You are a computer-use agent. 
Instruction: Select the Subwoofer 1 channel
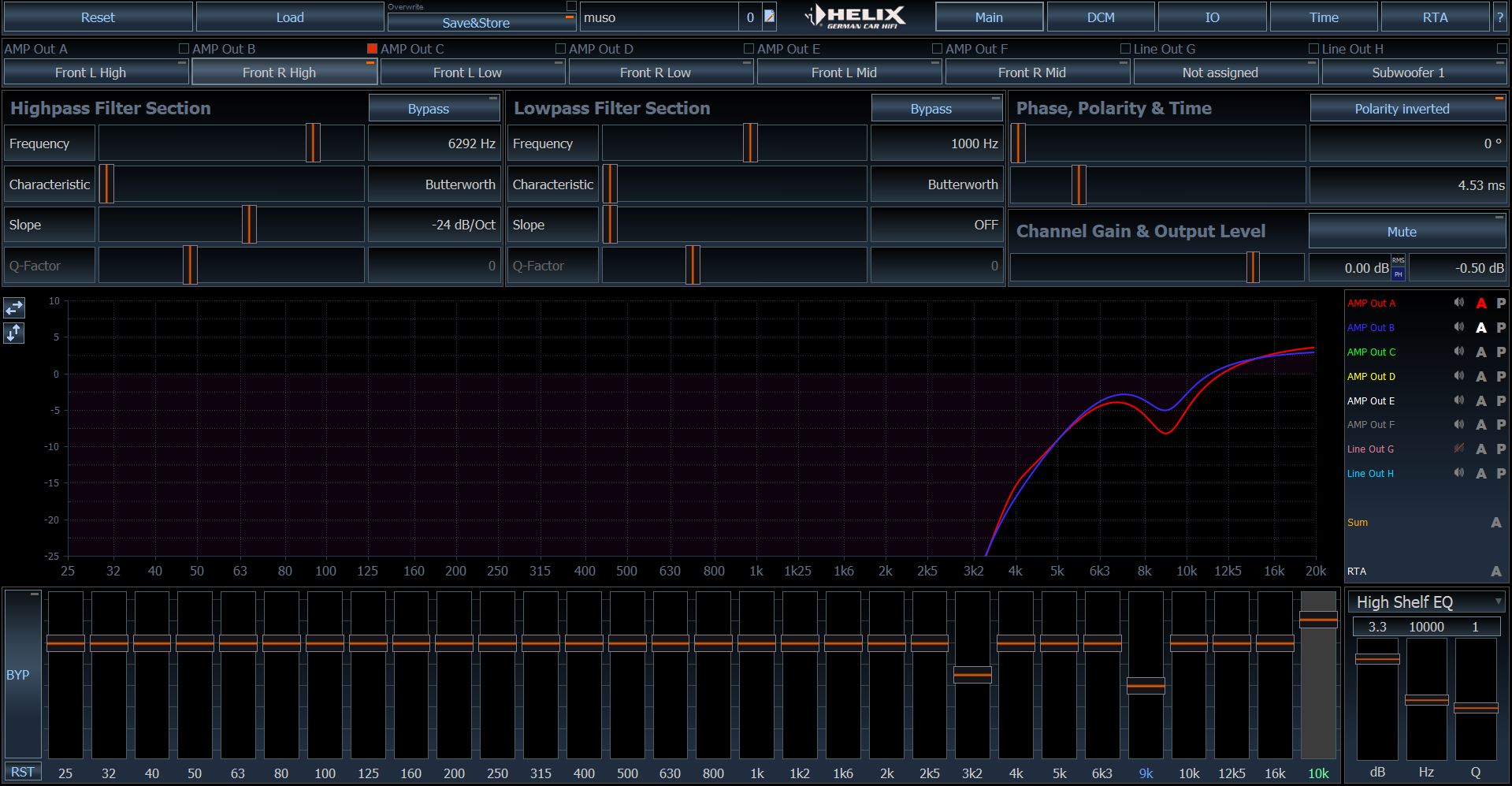click(x=1414, y=73)
